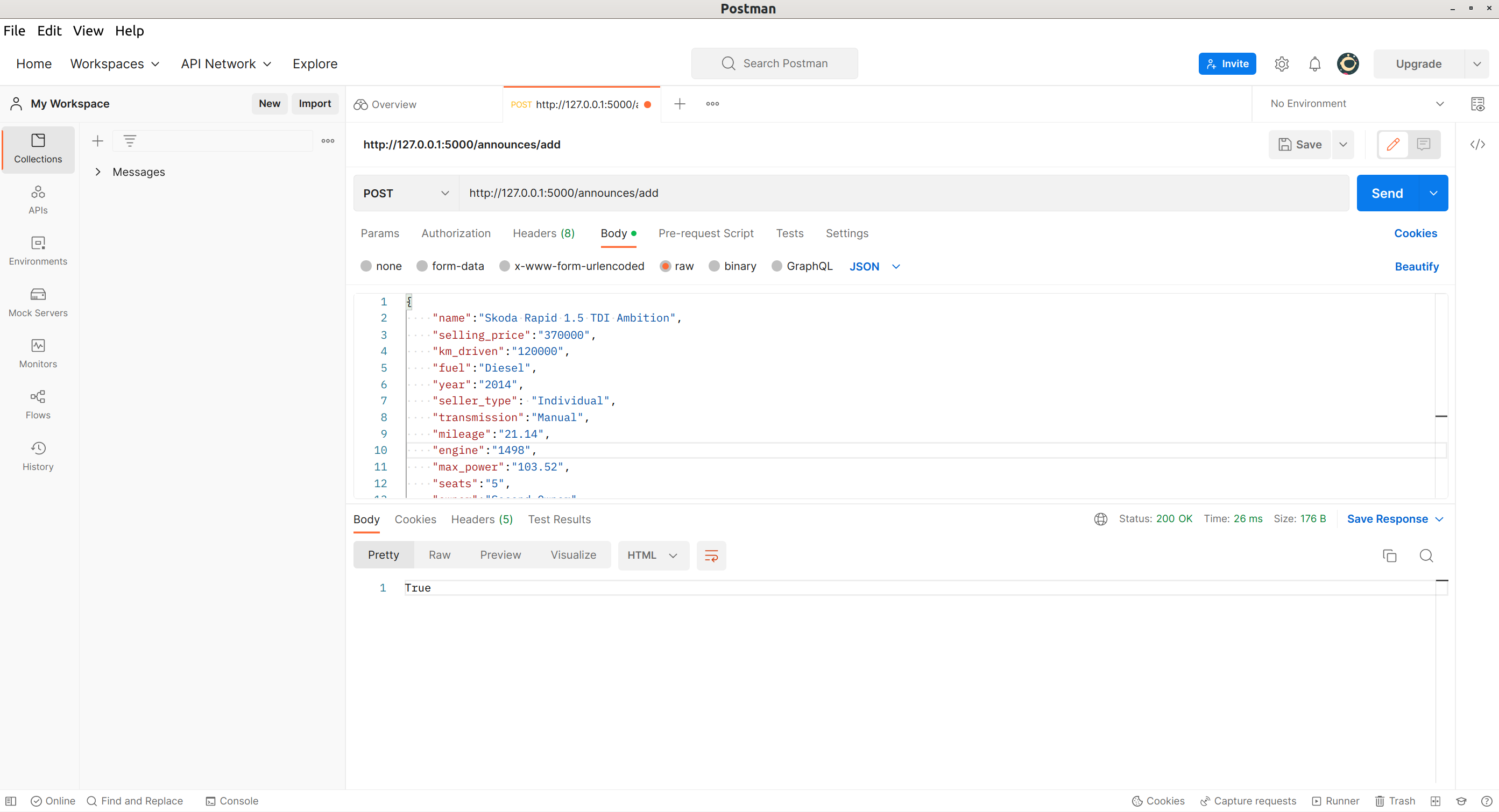Open the POST method dropdown
Image resolution: width=1499 pixels, height=812 pixels.
406,193
